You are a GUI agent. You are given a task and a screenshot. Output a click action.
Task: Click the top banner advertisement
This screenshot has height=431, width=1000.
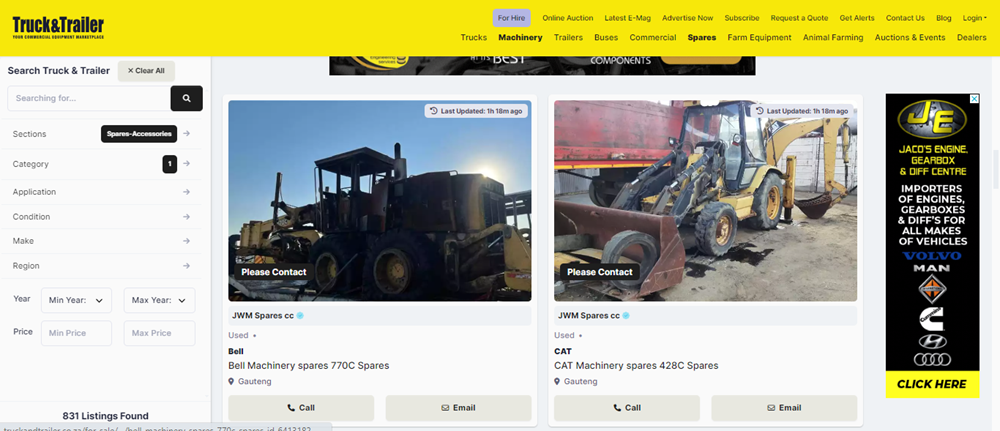[542, 66]
